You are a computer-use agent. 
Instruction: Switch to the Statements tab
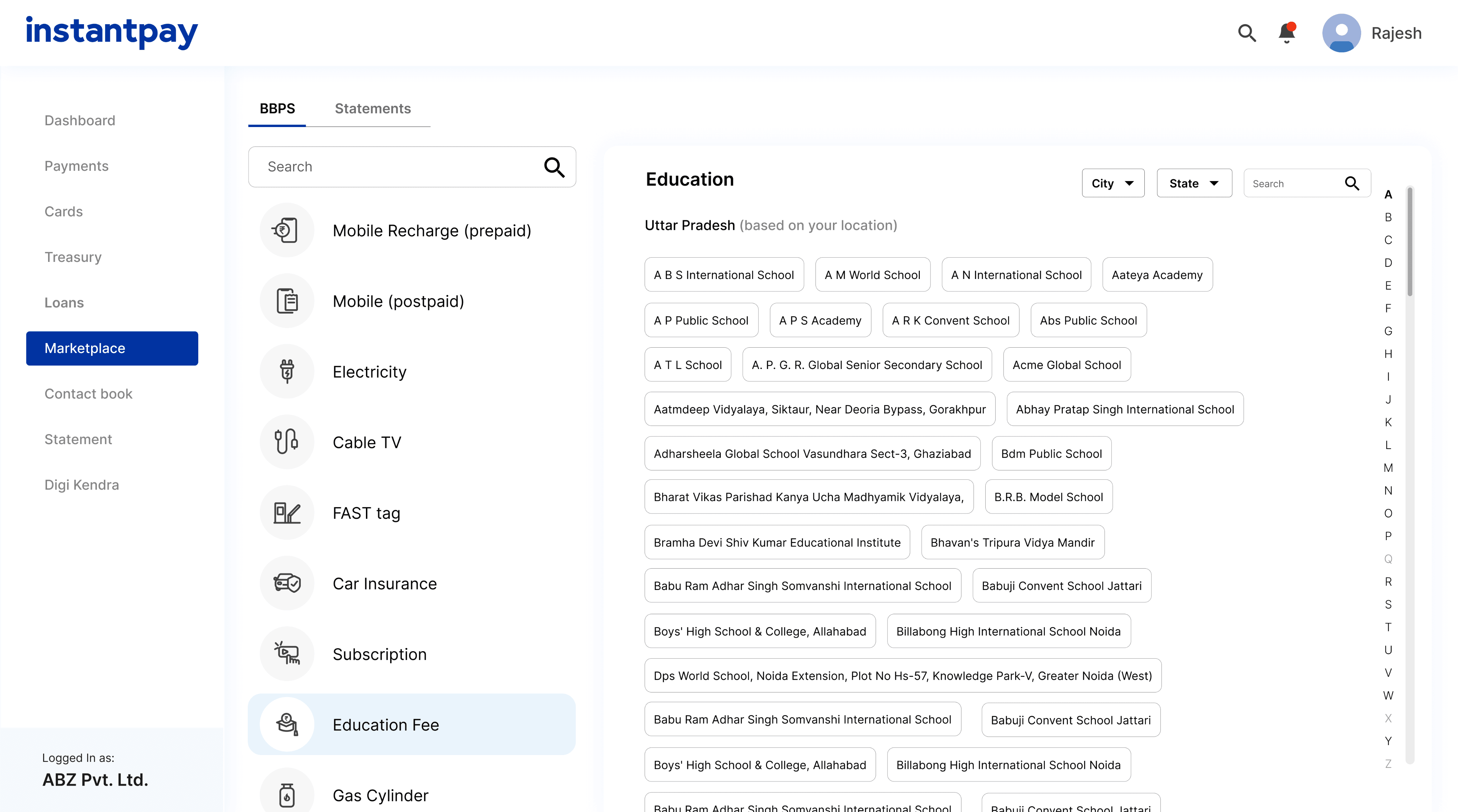pyautogui.click(x=372, y=109)
